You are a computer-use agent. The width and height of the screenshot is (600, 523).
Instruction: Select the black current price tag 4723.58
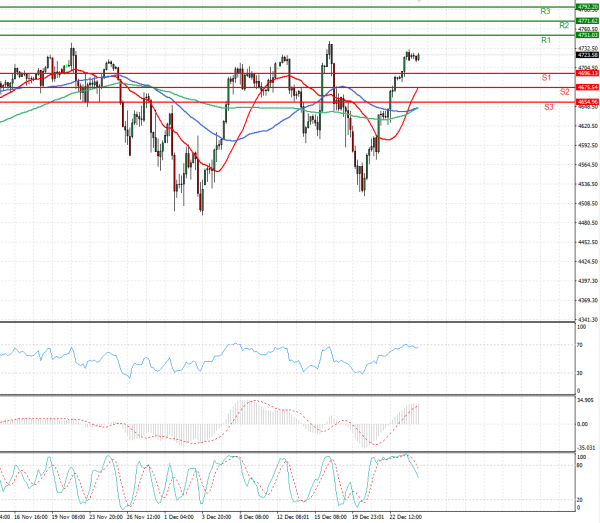coord(588,55)
